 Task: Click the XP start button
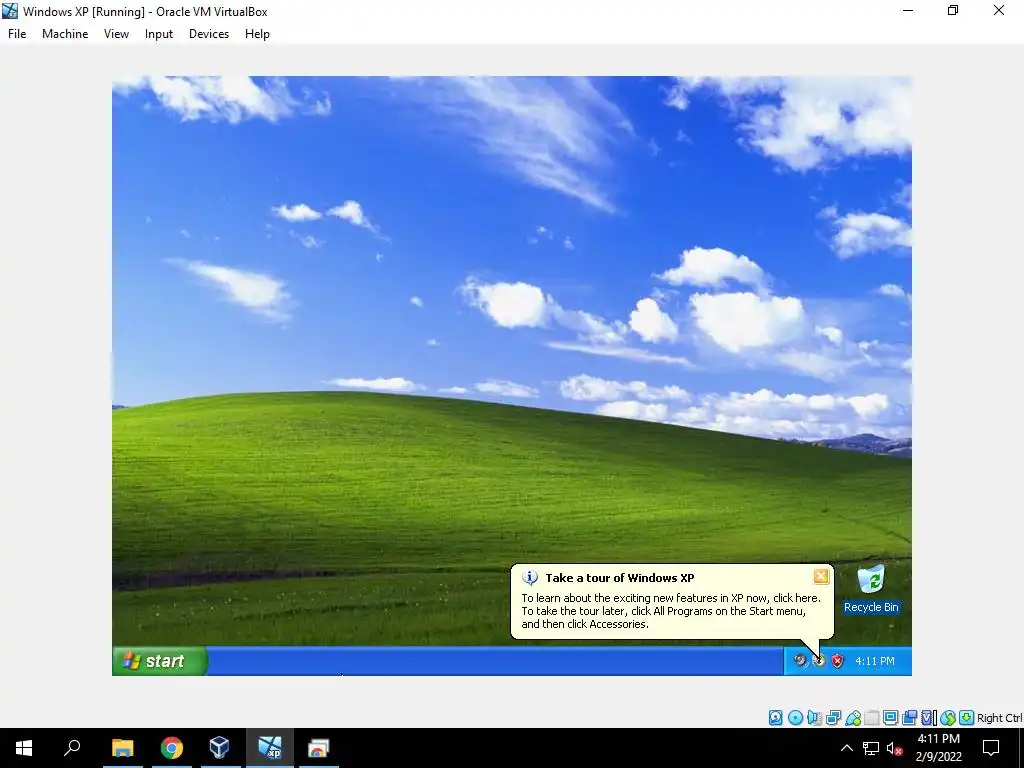160,661
